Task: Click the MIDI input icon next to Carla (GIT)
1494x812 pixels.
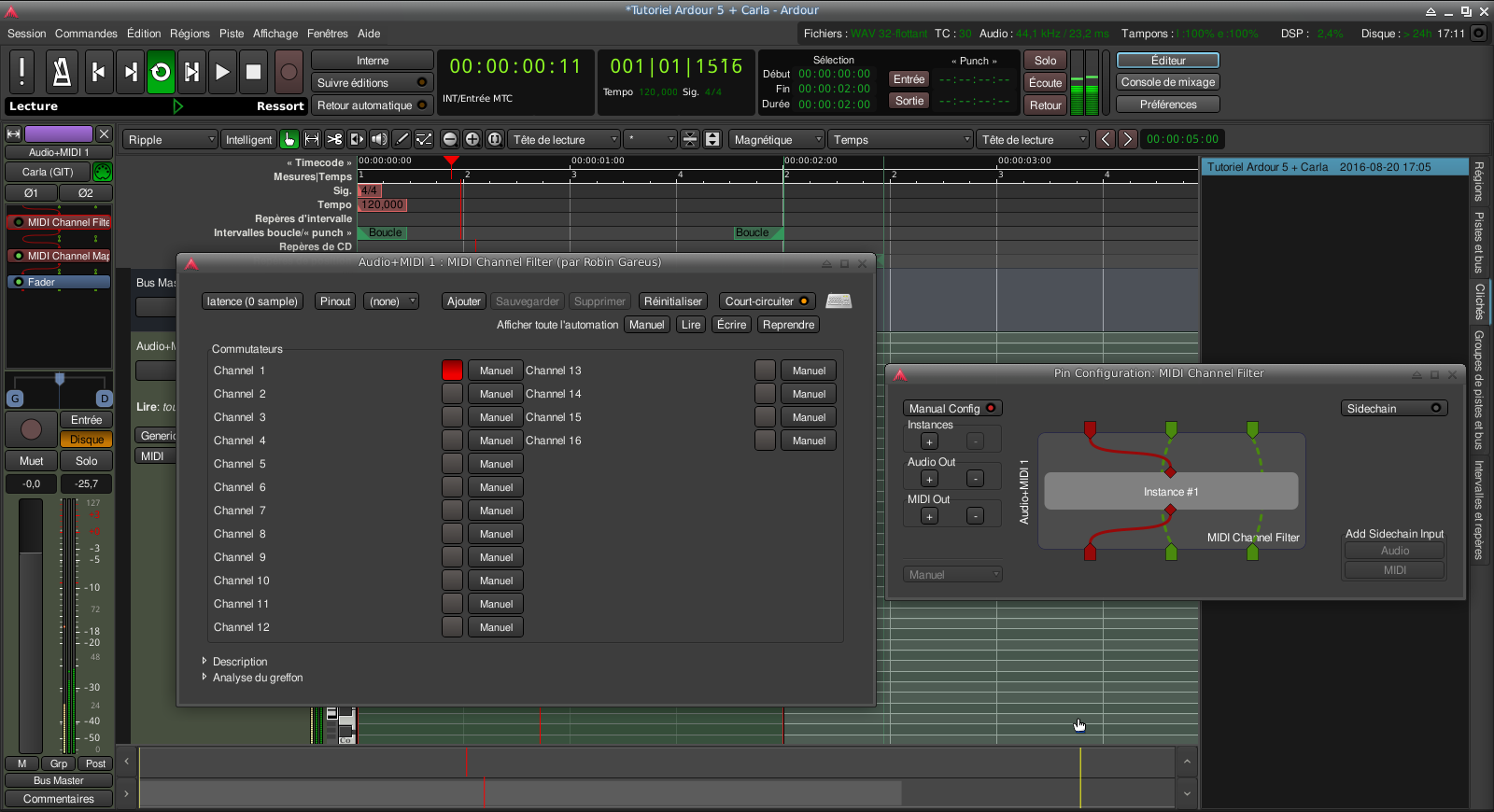Action: (103, 172)
